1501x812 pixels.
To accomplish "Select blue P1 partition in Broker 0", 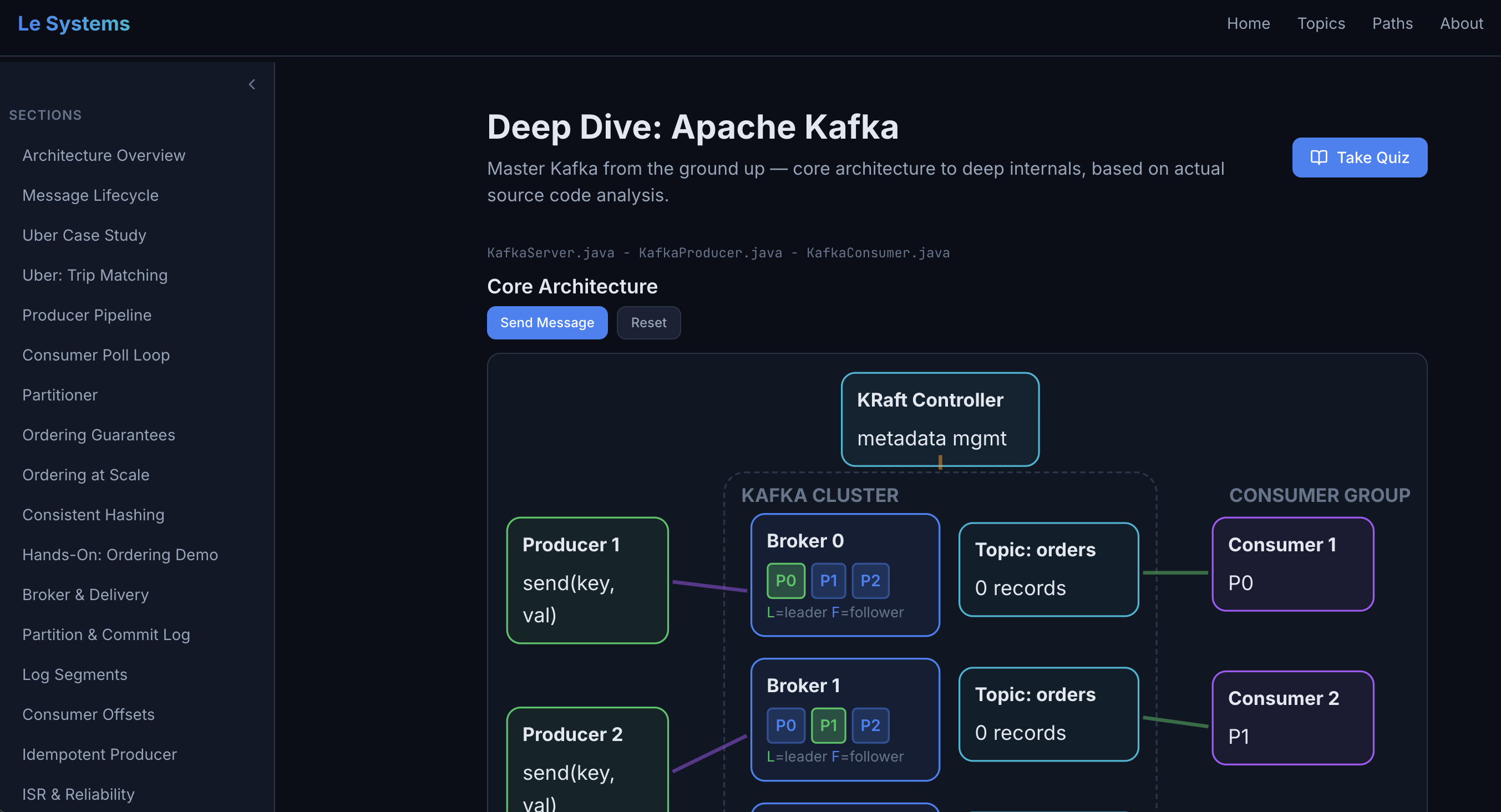I will (828, 580).
